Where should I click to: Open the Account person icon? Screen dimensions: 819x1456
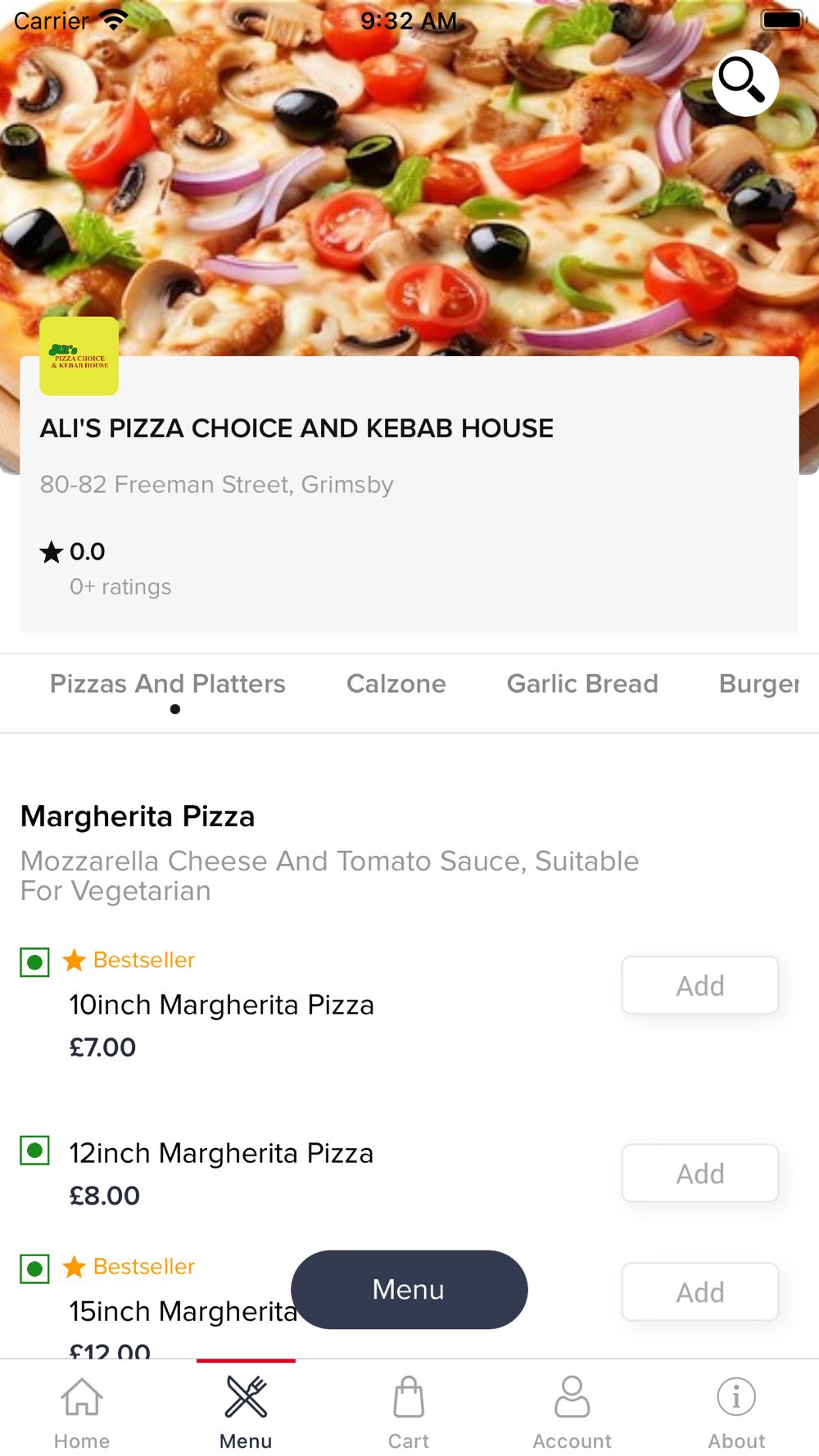tap(572, 1397)
